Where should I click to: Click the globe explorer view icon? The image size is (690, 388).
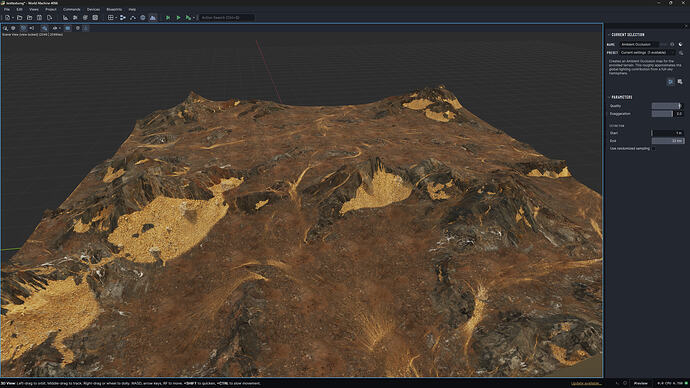coord(143,18)
